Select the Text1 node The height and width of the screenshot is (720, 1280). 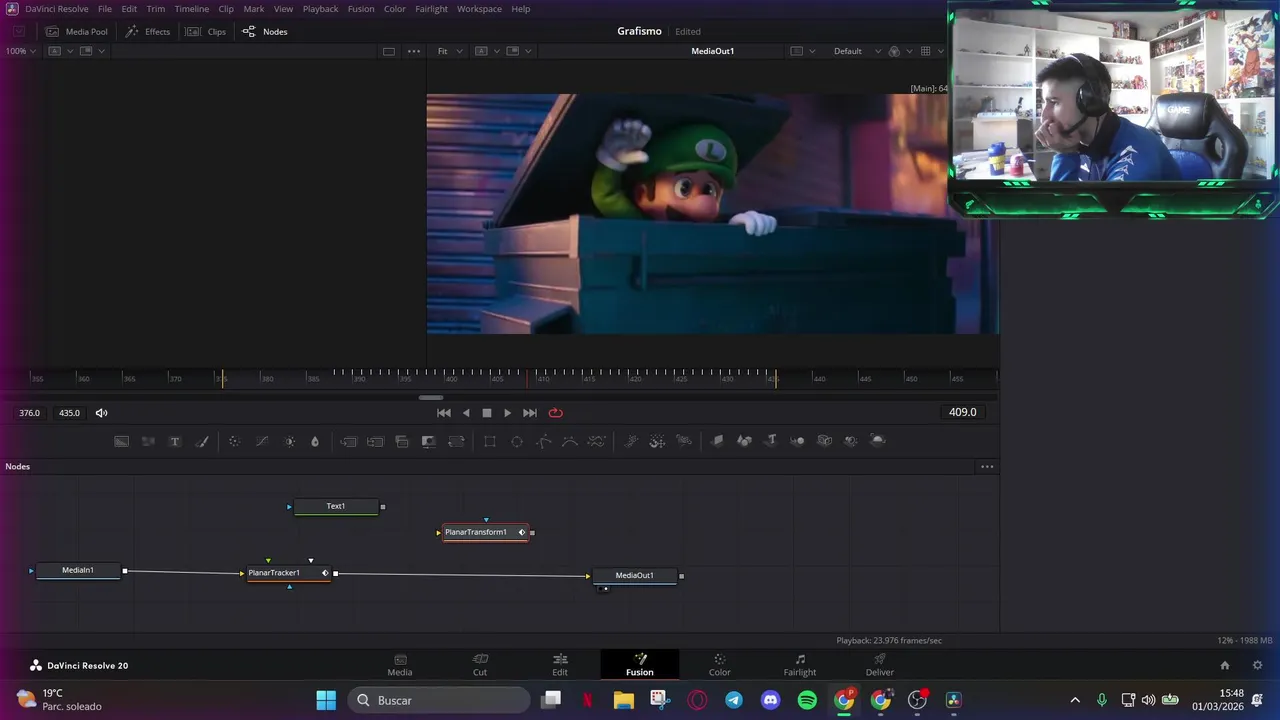coord(336,507)
